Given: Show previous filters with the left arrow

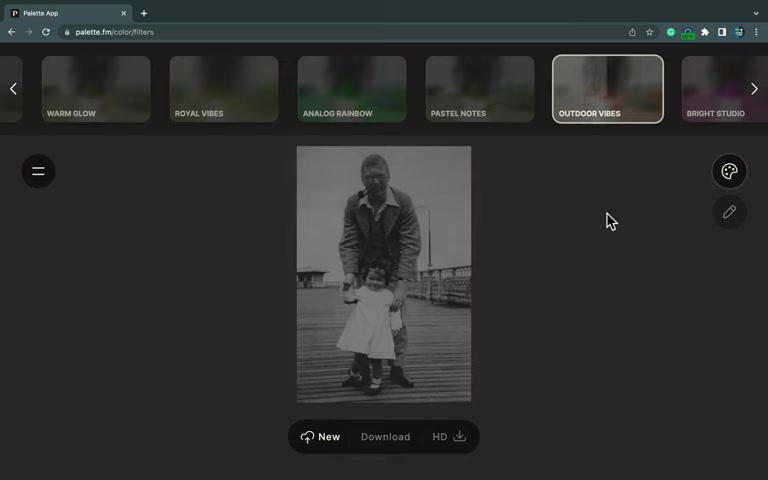Looking at the screenshot, I should [x=13, y=89].
